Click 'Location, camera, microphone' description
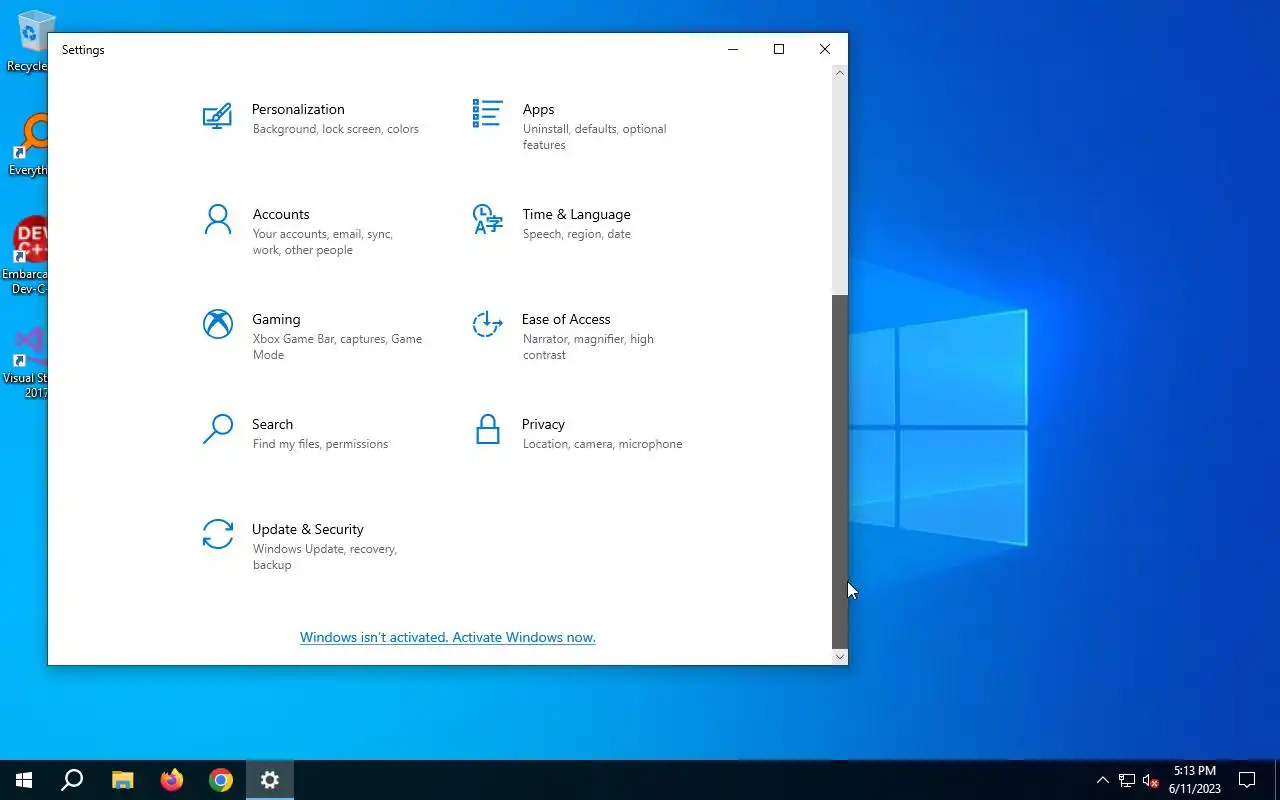1280x800 pixels. (x=602, y=444)
